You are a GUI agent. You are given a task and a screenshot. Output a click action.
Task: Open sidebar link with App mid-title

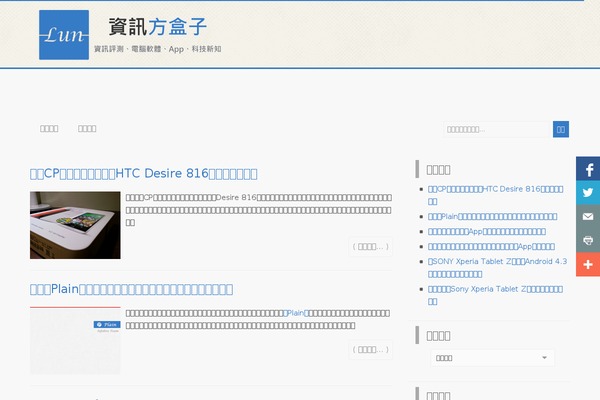(x=487, y=232)
